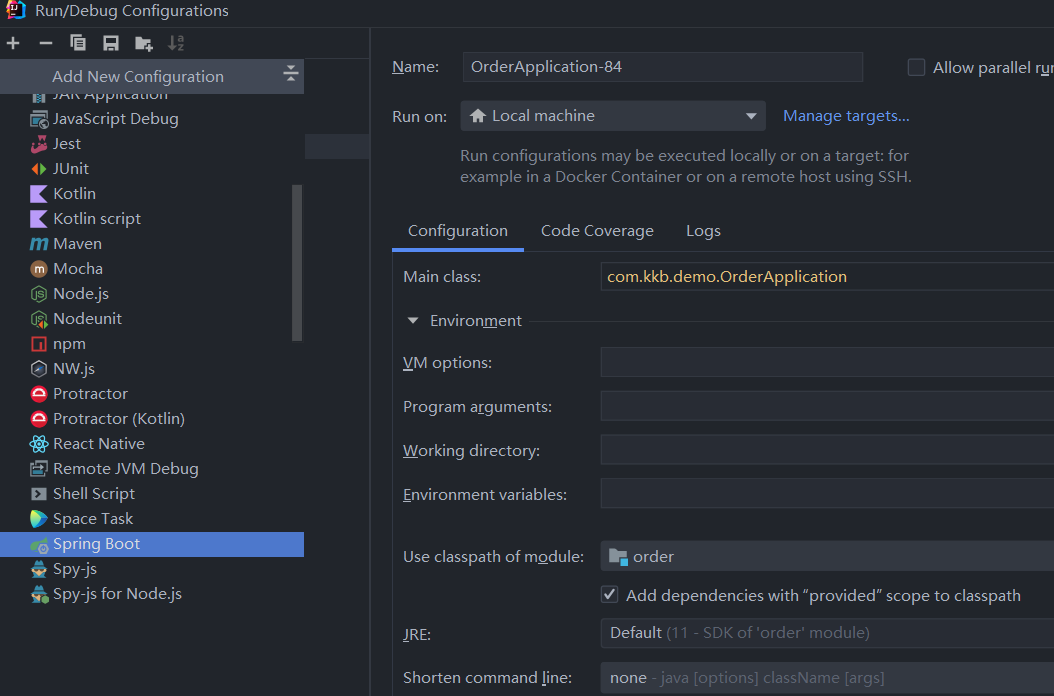1054x696 pixels.
Task: Select Nodeunit configuration type
Action: (x=152, y=319)
